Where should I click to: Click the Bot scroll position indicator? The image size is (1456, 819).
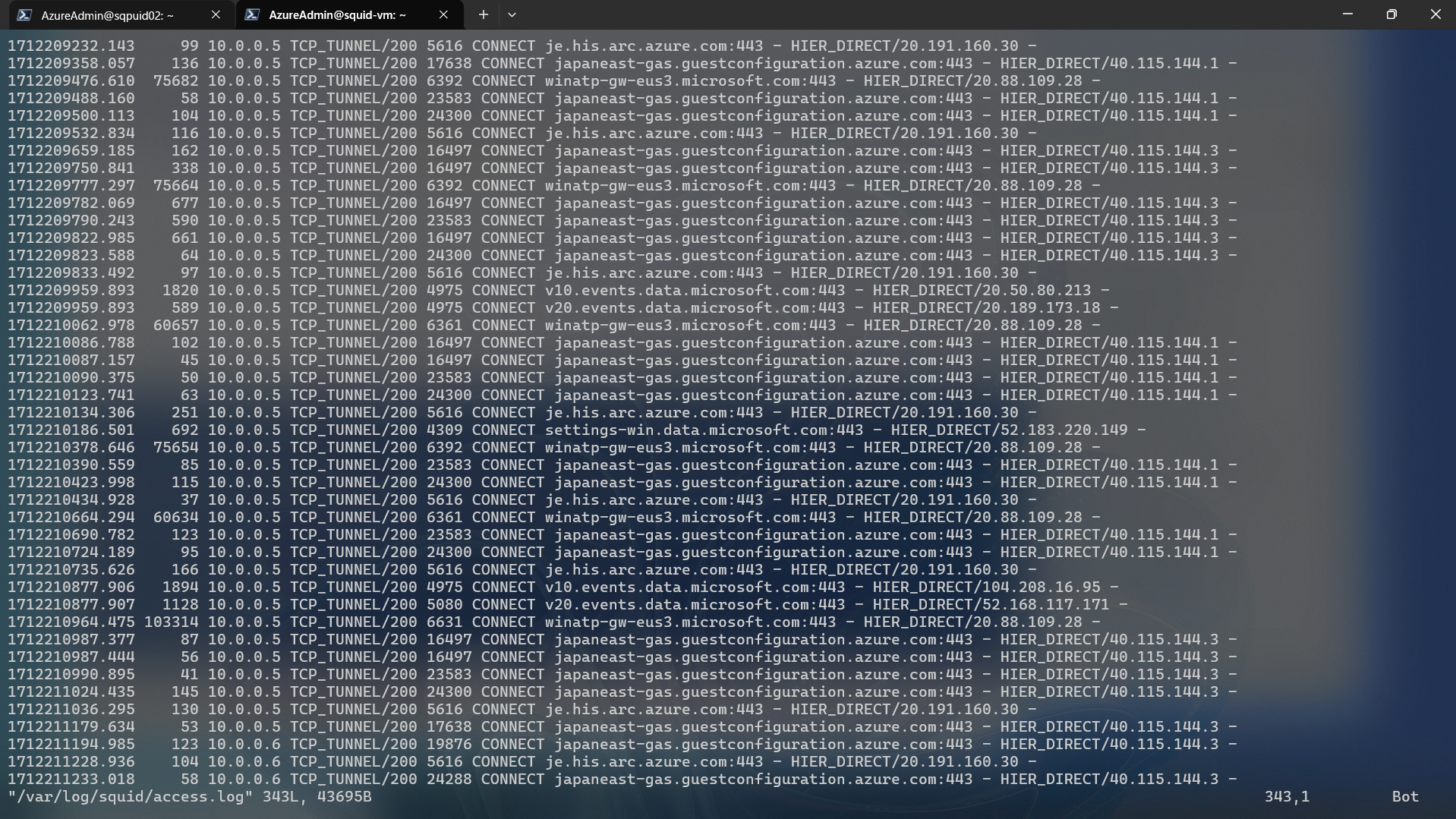1405,797
